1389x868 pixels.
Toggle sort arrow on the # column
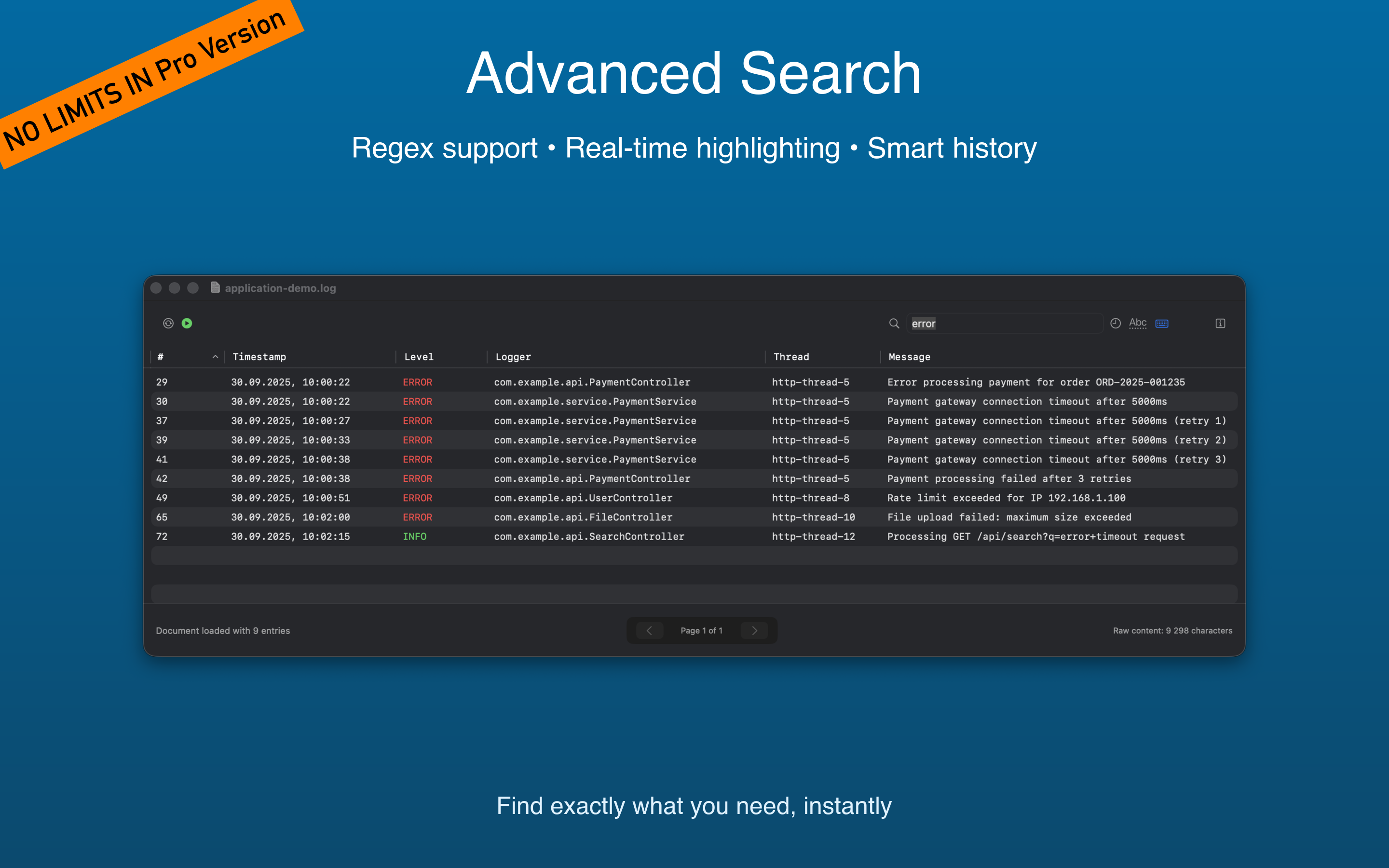point(215,356)
